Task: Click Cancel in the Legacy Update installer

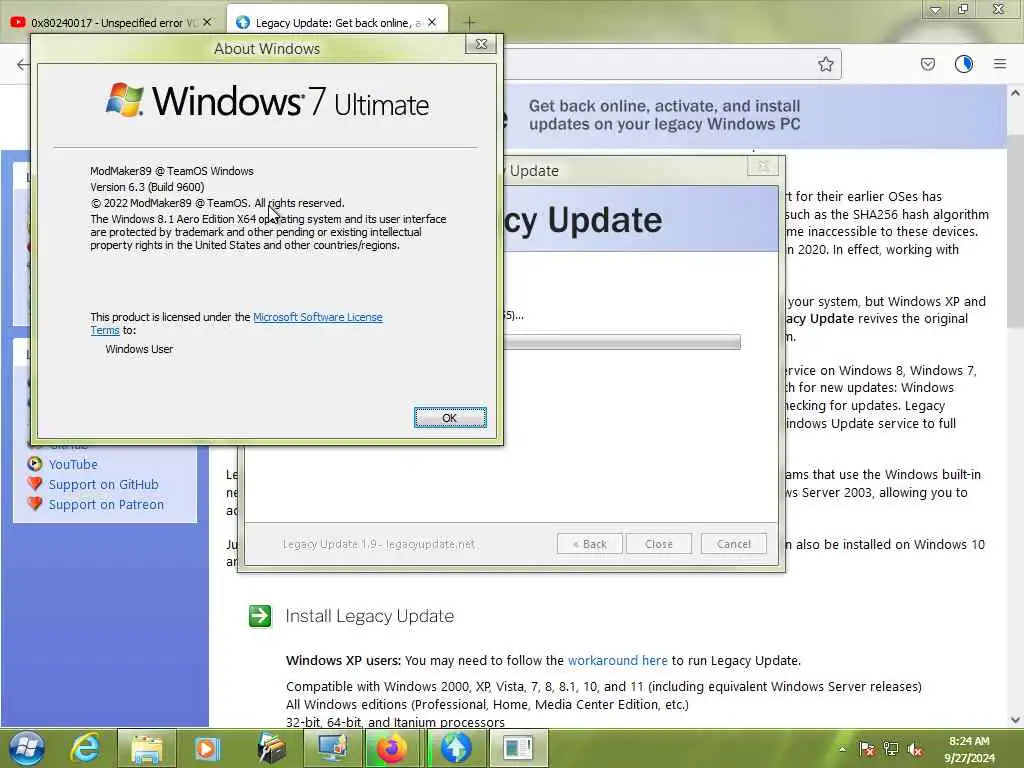Action: (x=733, y=544)
